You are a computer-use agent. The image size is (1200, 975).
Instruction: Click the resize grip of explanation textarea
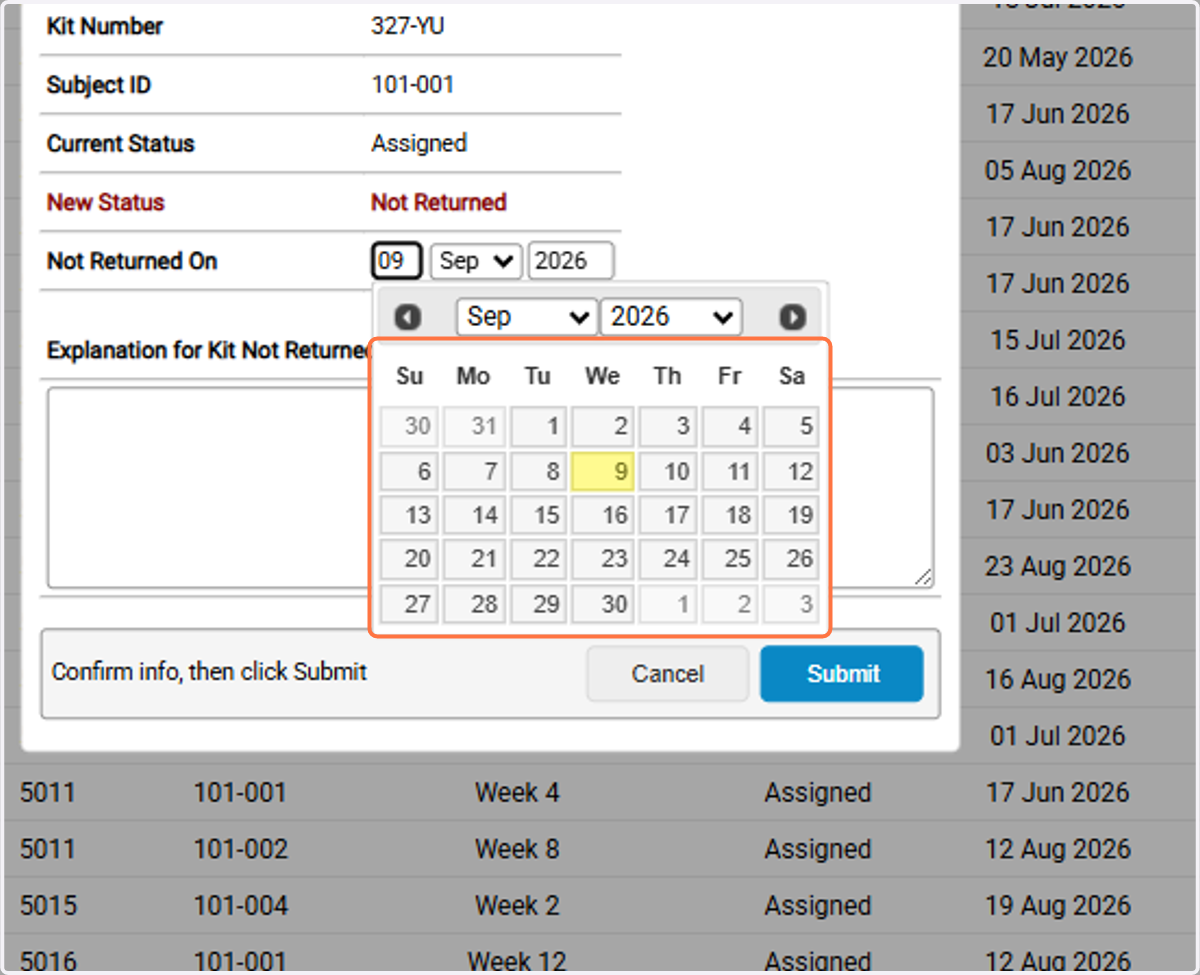pos(923,577)
